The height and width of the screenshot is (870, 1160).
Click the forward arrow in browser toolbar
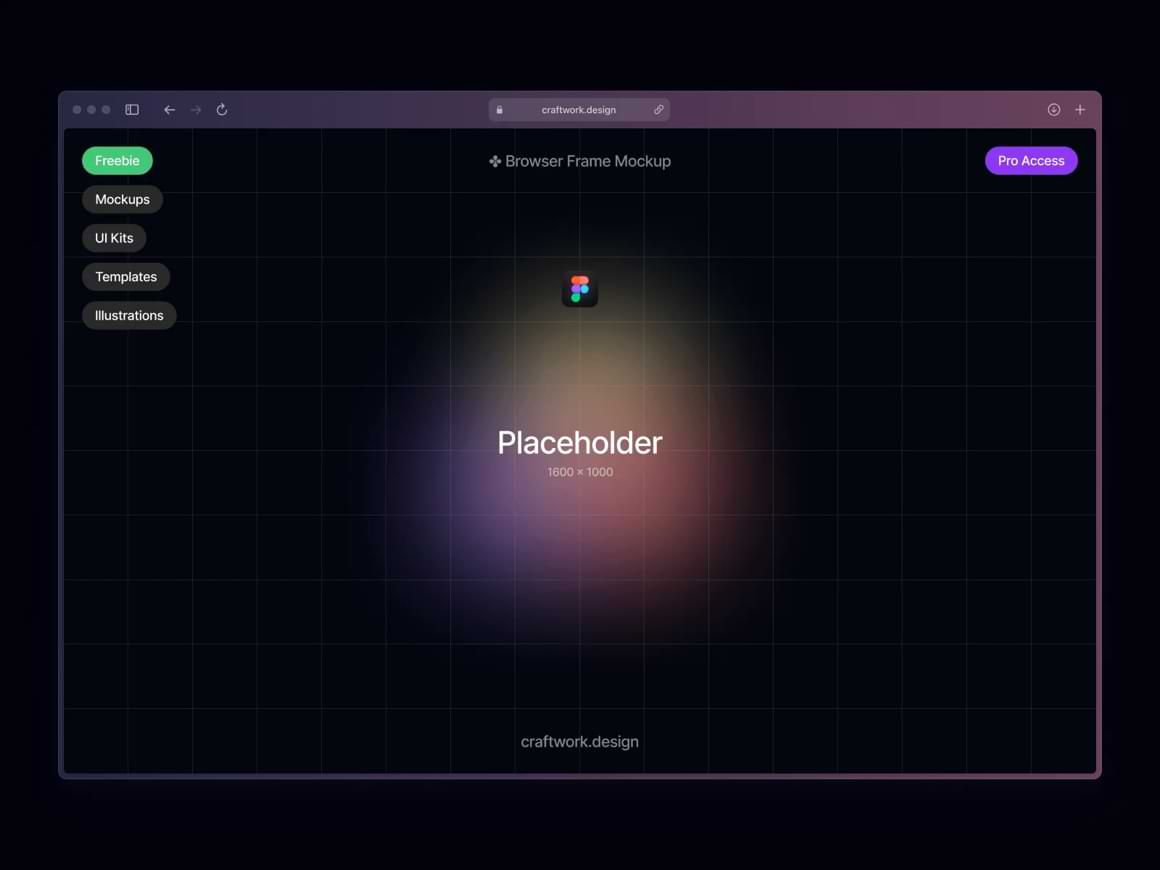196,110
